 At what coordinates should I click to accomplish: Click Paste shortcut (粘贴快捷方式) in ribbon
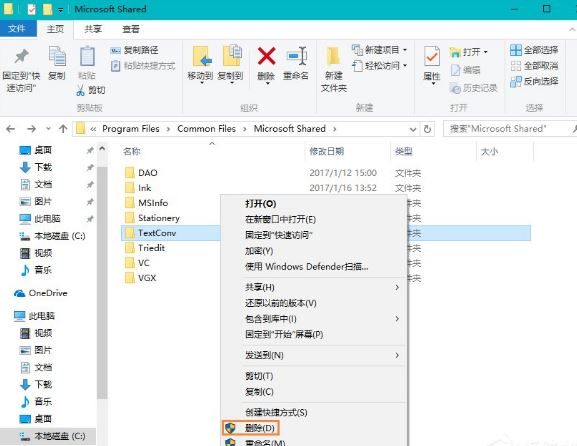[143, 66]
